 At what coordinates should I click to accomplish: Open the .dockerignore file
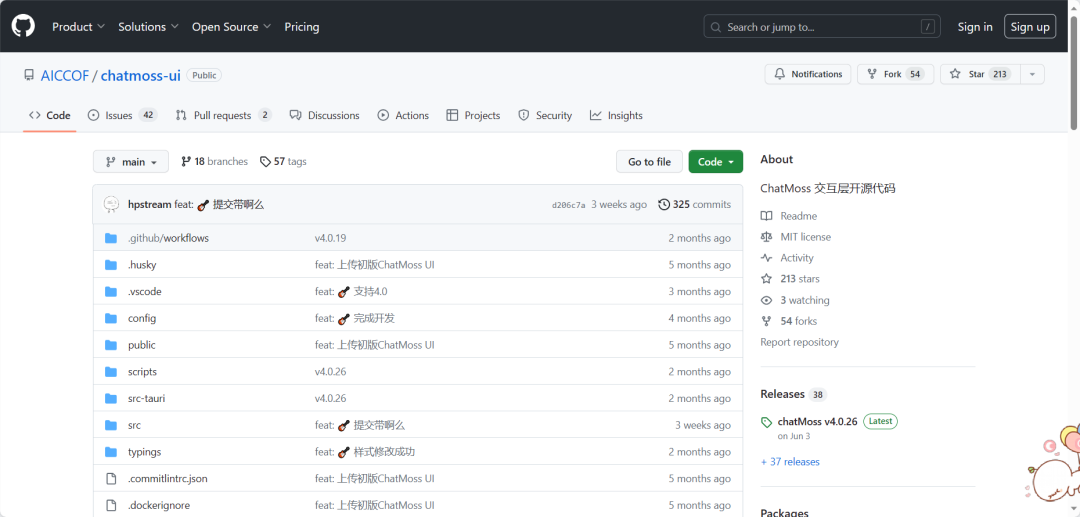point(159,505)
